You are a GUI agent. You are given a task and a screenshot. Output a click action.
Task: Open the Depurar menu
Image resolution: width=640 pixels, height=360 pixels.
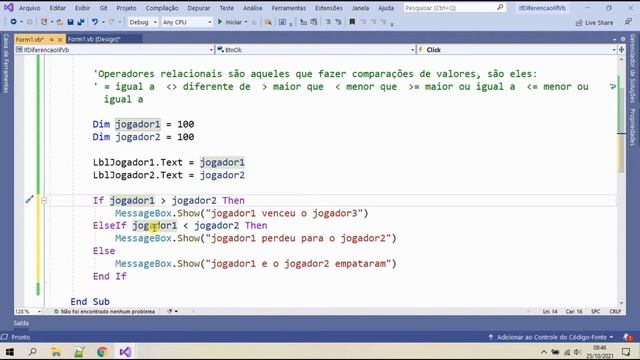pyautogui.click(x=199, y=8)
